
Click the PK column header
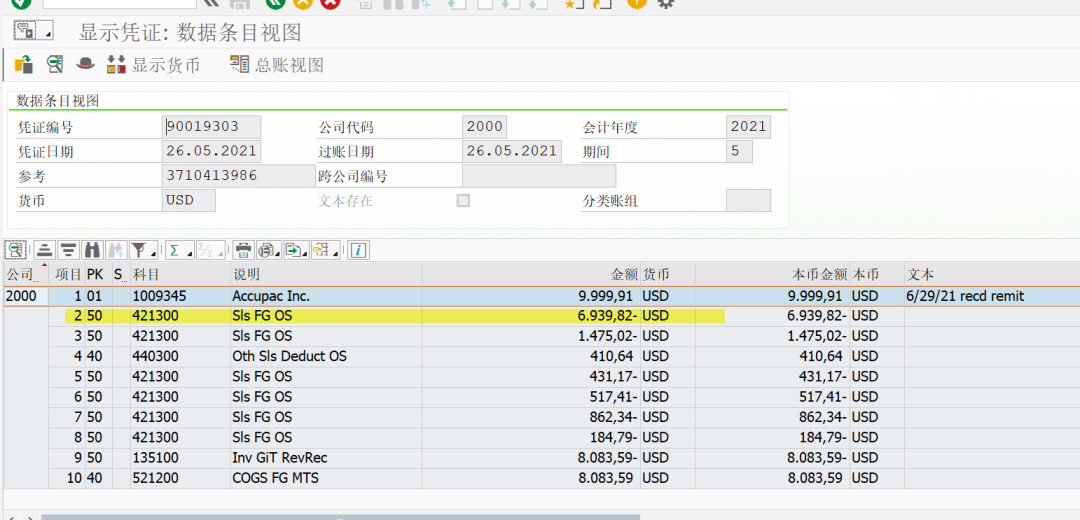(x=98, y=274)
